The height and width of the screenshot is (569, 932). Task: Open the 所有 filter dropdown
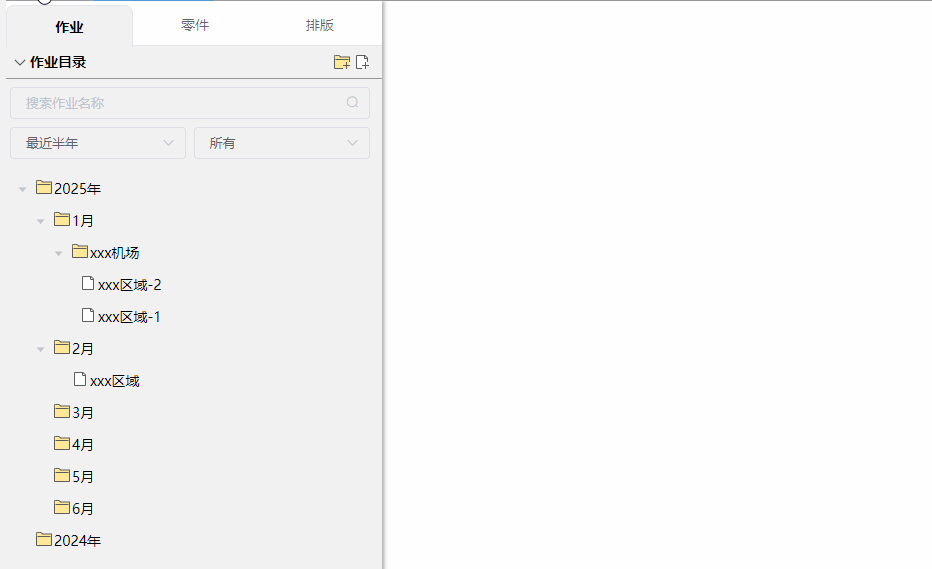(282, 143)
